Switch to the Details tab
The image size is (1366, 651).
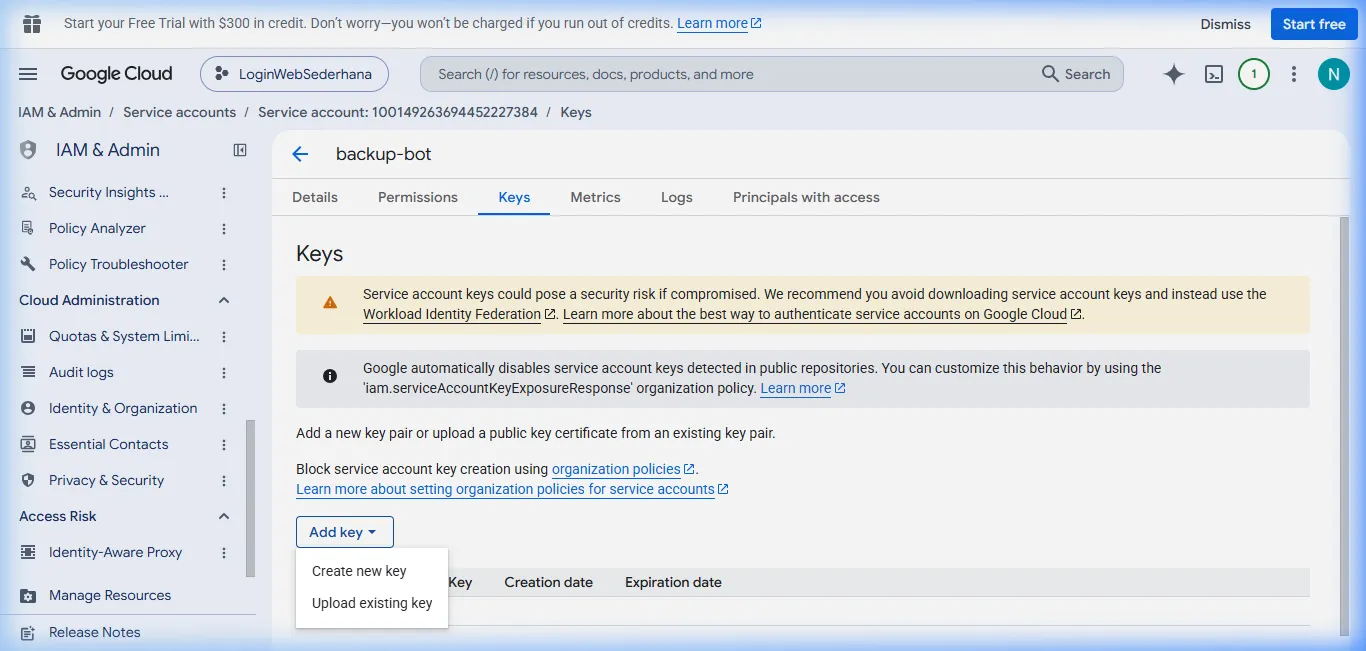tap(315, 197)
